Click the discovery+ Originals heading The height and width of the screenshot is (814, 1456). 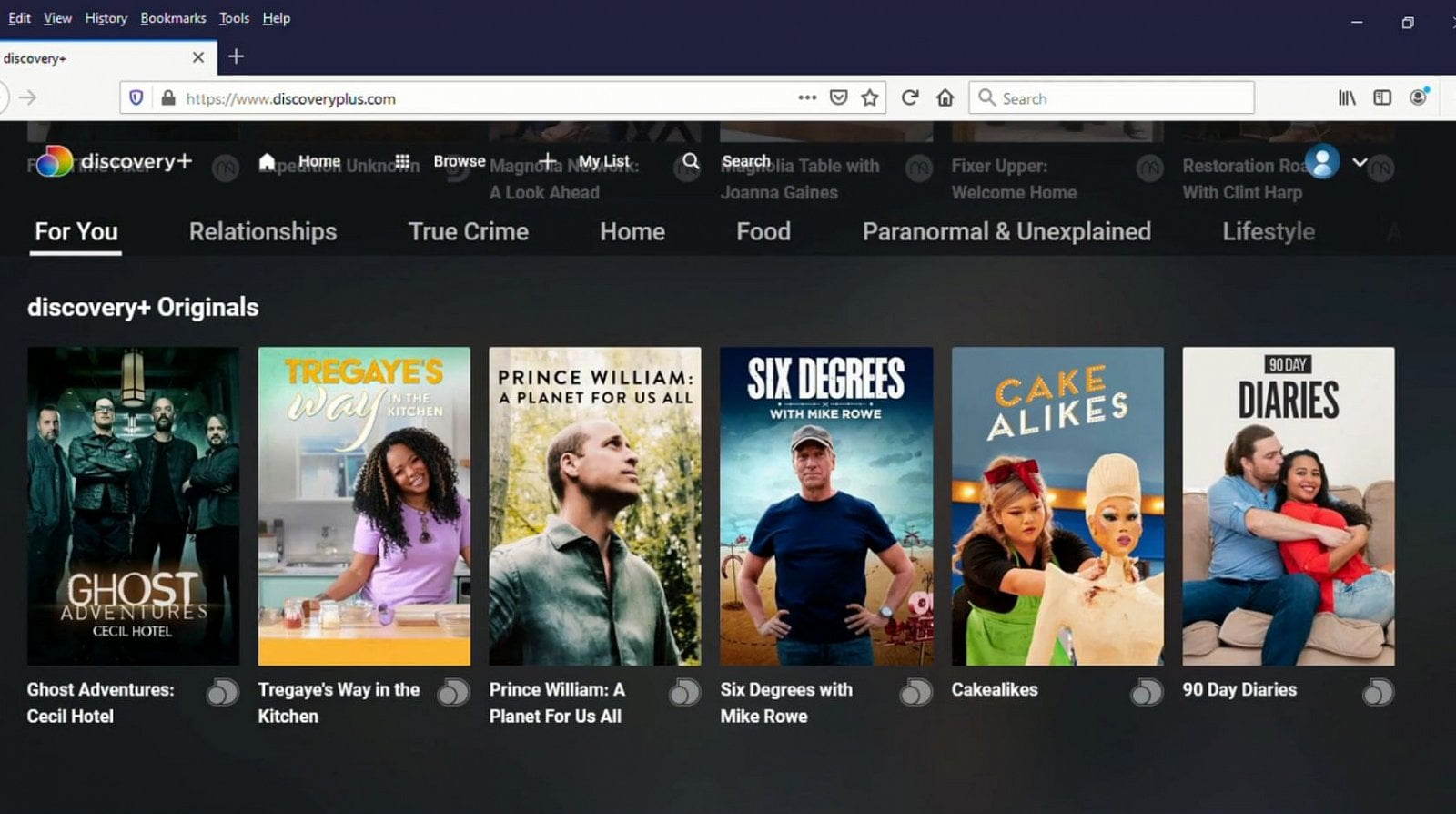coord(143,308)
